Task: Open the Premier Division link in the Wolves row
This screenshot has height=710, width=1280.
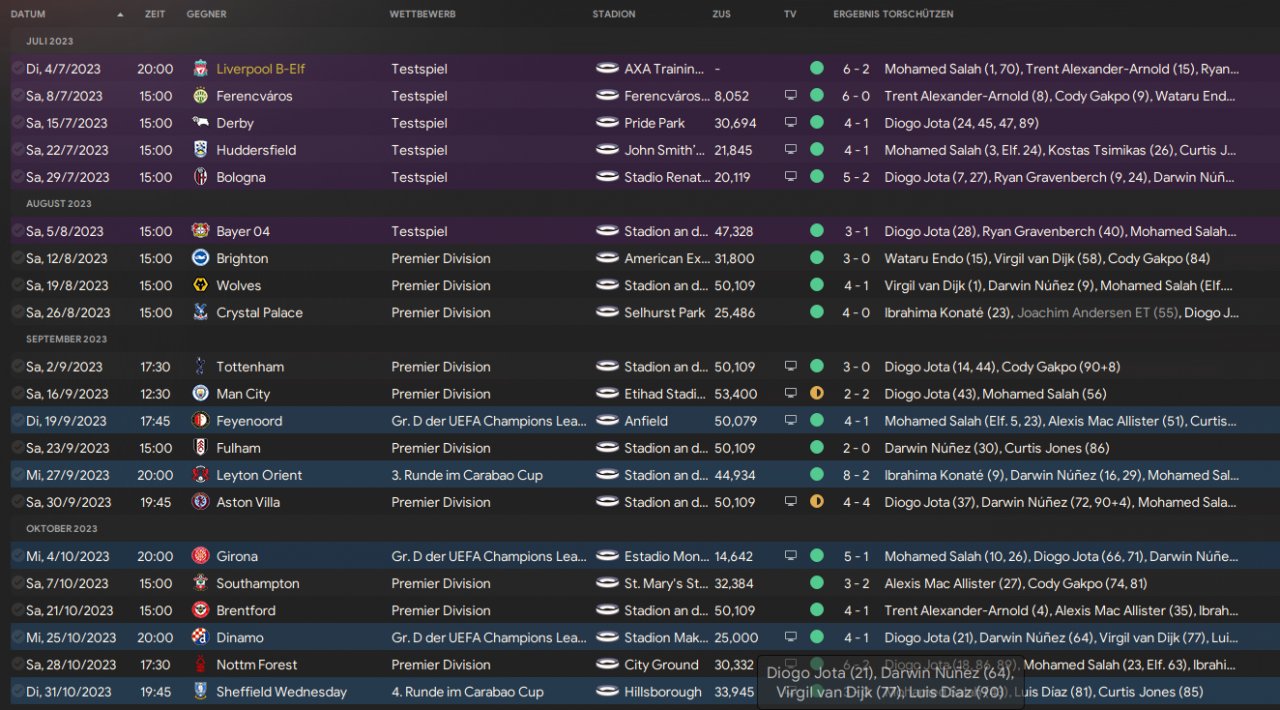Action: [441, 285]
